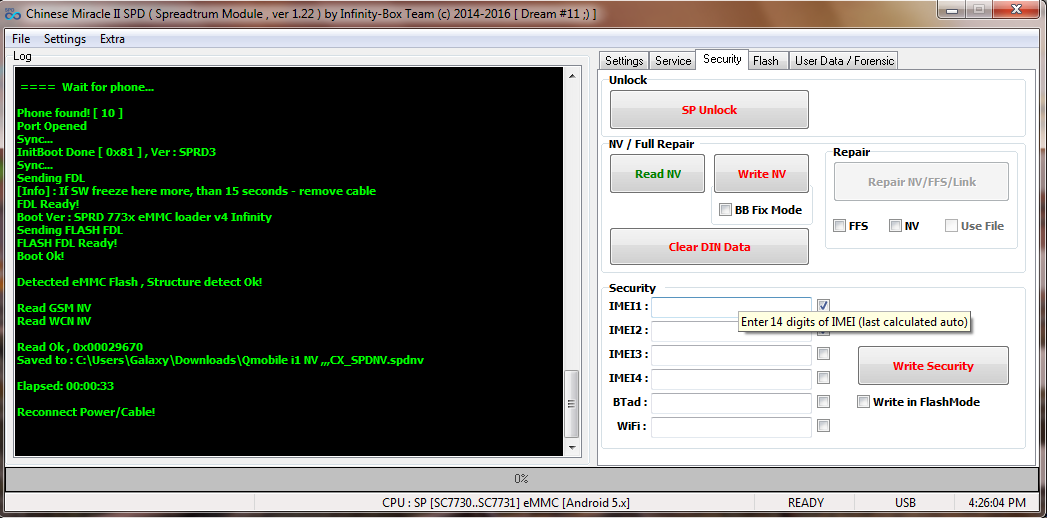Image resolution: width=1047 pixels, height=518 pixels.
Task: Enable the BTad checkbox
Action: [x=823, y=402]
